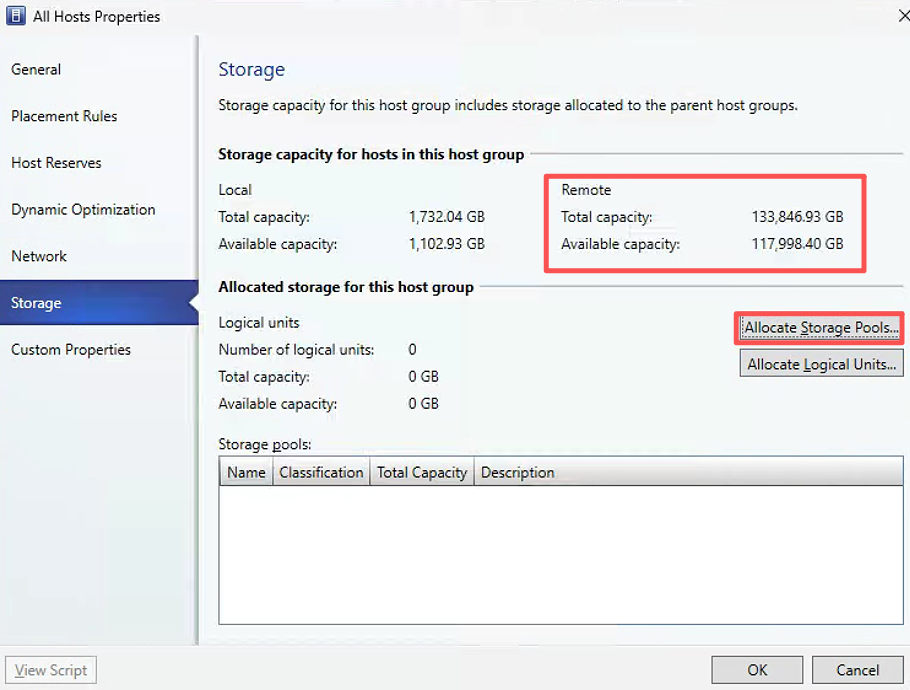Sort by Classification column header
910x690 pixels.
tap(321, 472)
